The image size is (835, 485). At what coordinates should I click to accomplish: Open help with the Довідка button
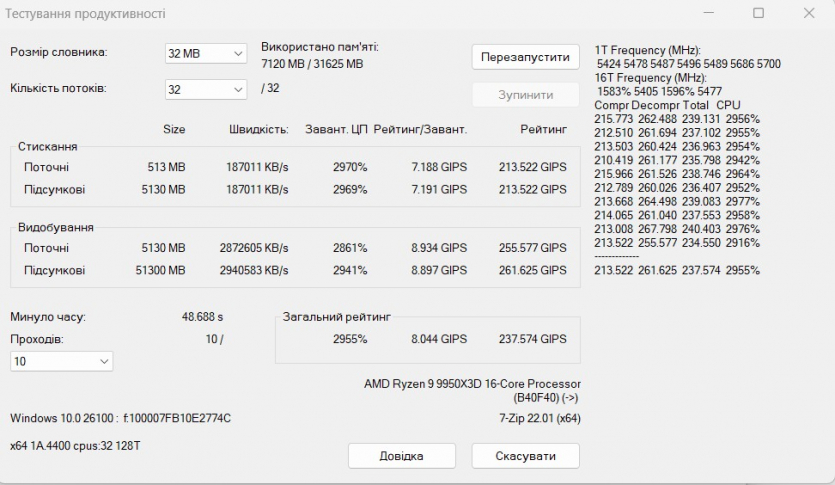click(x=400, y=455)
